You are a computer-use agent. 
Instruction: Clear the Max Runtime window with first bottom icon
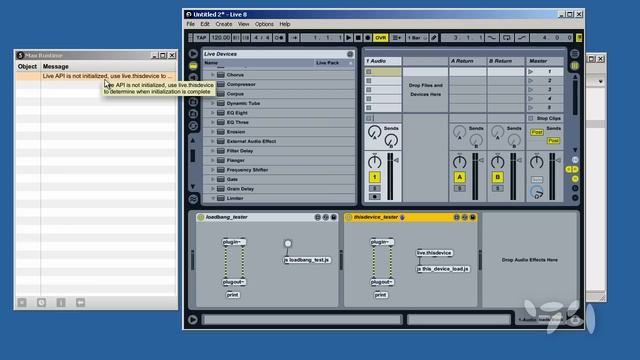pos(22,302)
